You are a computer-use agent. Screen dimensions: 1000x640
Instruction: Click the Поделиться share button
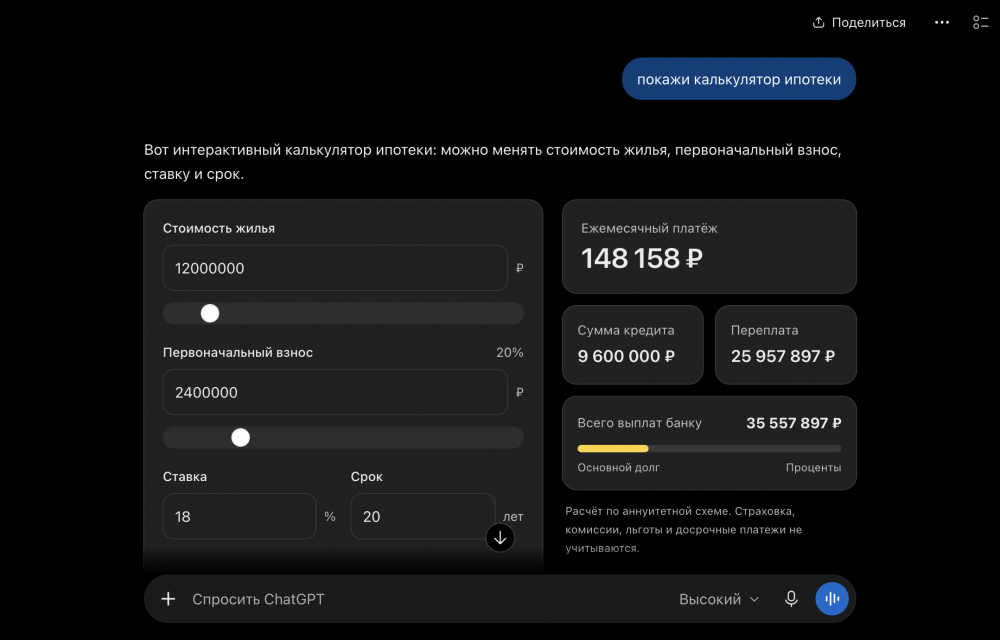pyautogui.click(x=858, y=23)
